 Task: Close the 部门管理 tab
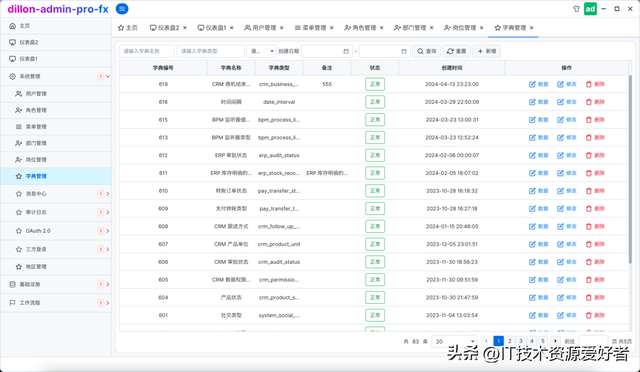coord(431,28)
